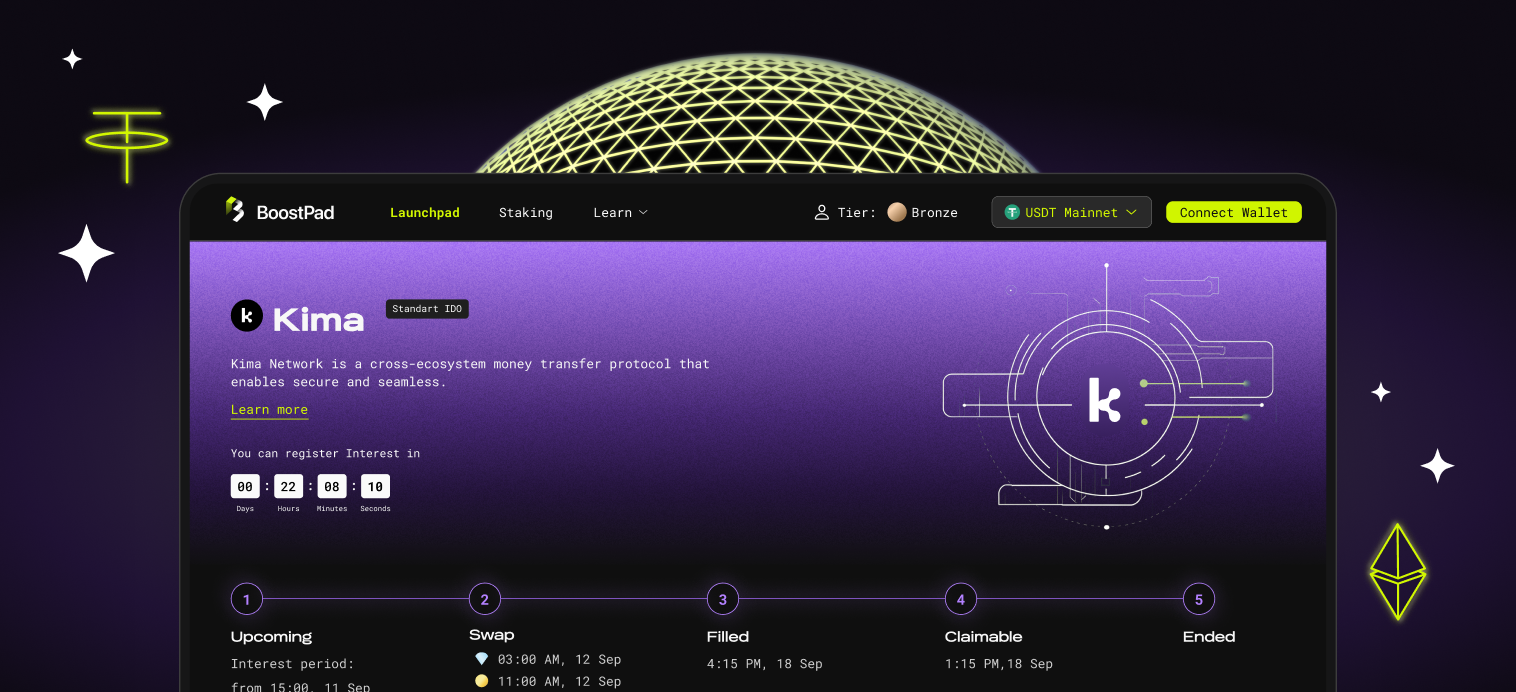
Task: Click the Bronze tier medal icon
Action: 896,212
